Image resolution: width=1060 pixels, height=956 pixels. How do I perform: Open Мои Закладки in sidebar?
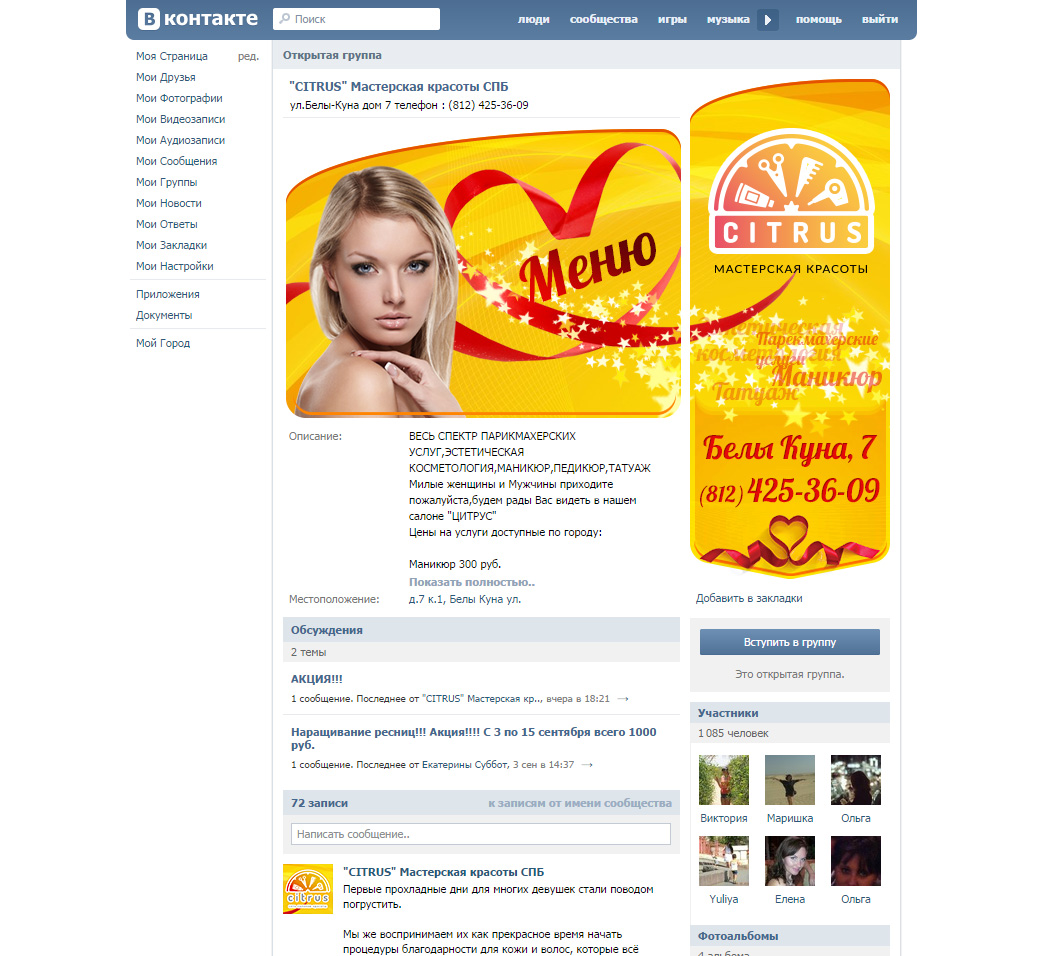[x=171, y=245]
